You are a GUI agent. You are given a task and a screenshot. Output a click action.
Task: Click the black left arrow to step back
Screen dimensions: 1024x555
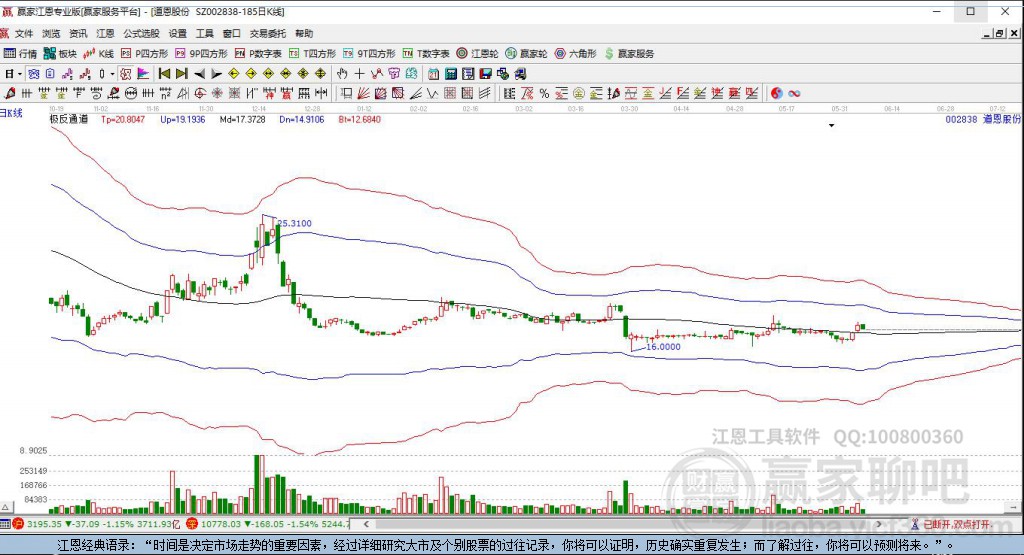pyautogui.click(x=200, y=74)
